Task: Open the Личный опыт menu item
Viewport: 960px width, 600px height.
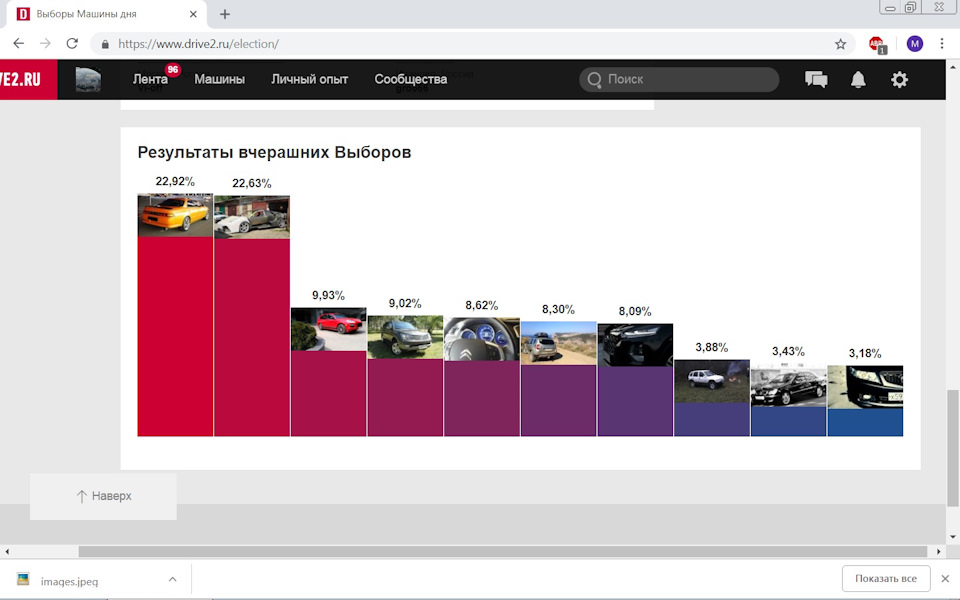Action: (x=309, y=79)
